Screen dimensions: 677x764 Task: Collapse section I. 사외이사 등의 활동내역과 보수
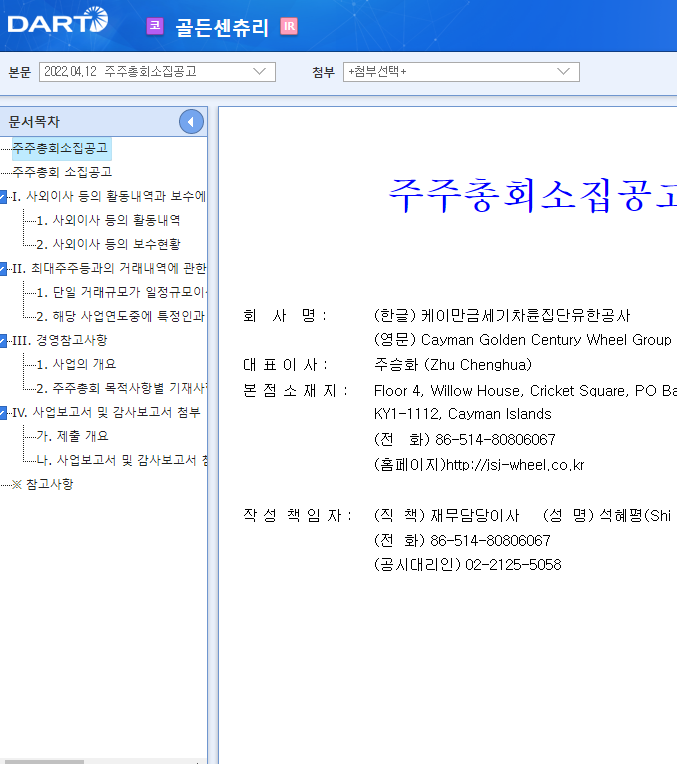(x=3, y=196)
